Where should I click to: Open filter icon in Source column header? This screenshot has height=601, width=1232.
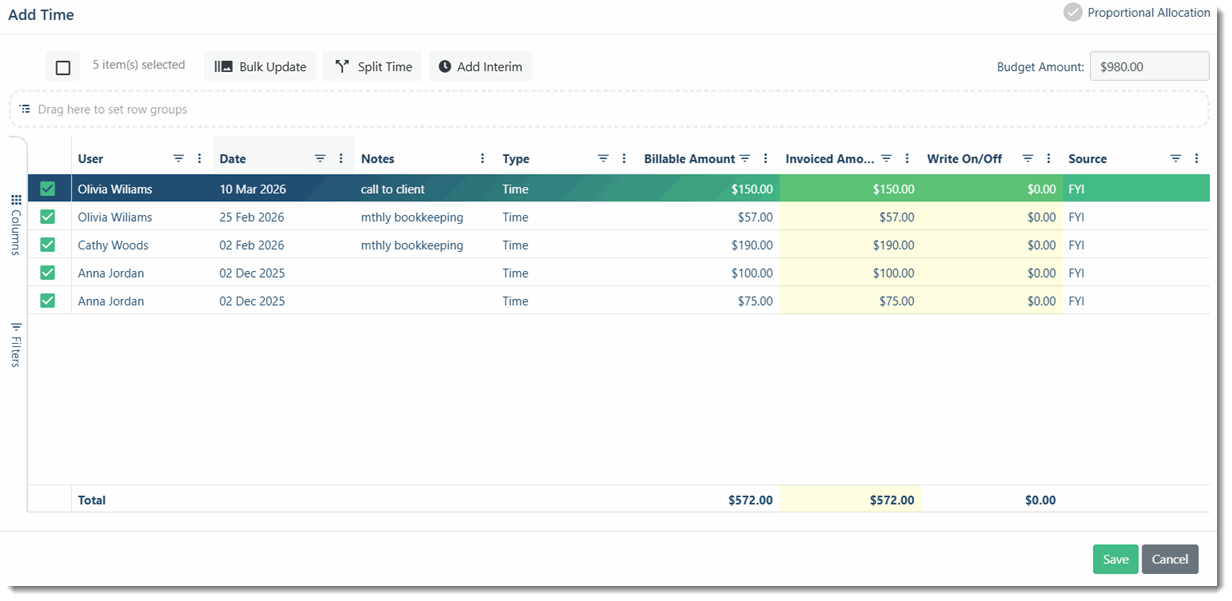pos(1176,159)
